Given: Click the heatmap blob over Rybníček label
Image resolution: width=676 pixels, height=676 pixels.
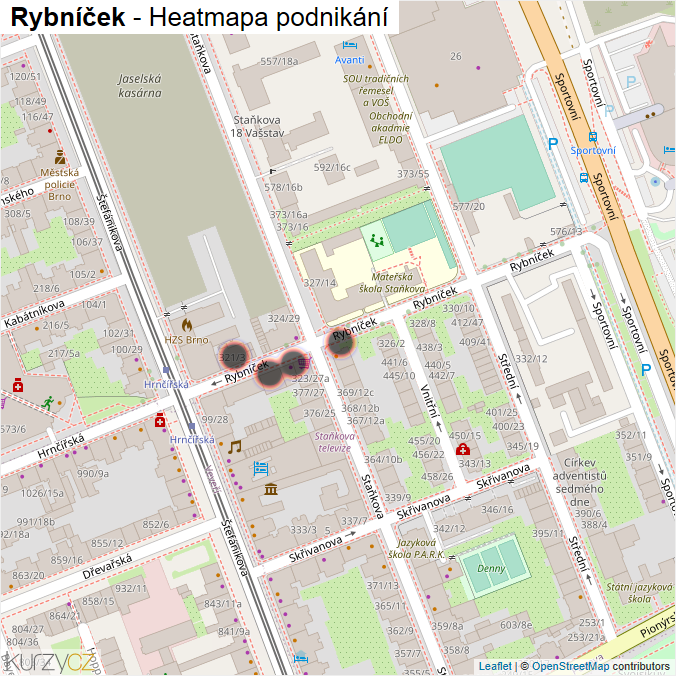Looking at the screenshot, I should tap(341, 341).
